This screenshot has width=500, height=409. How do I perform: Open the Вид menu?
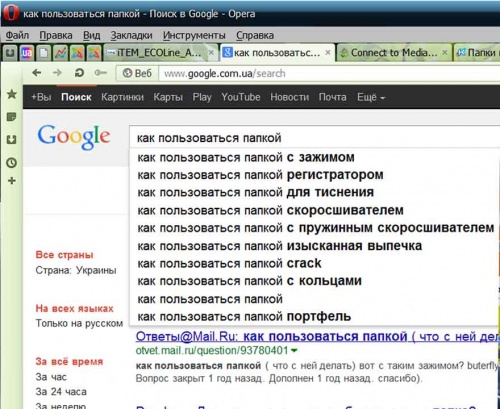[x=91, y=35]
